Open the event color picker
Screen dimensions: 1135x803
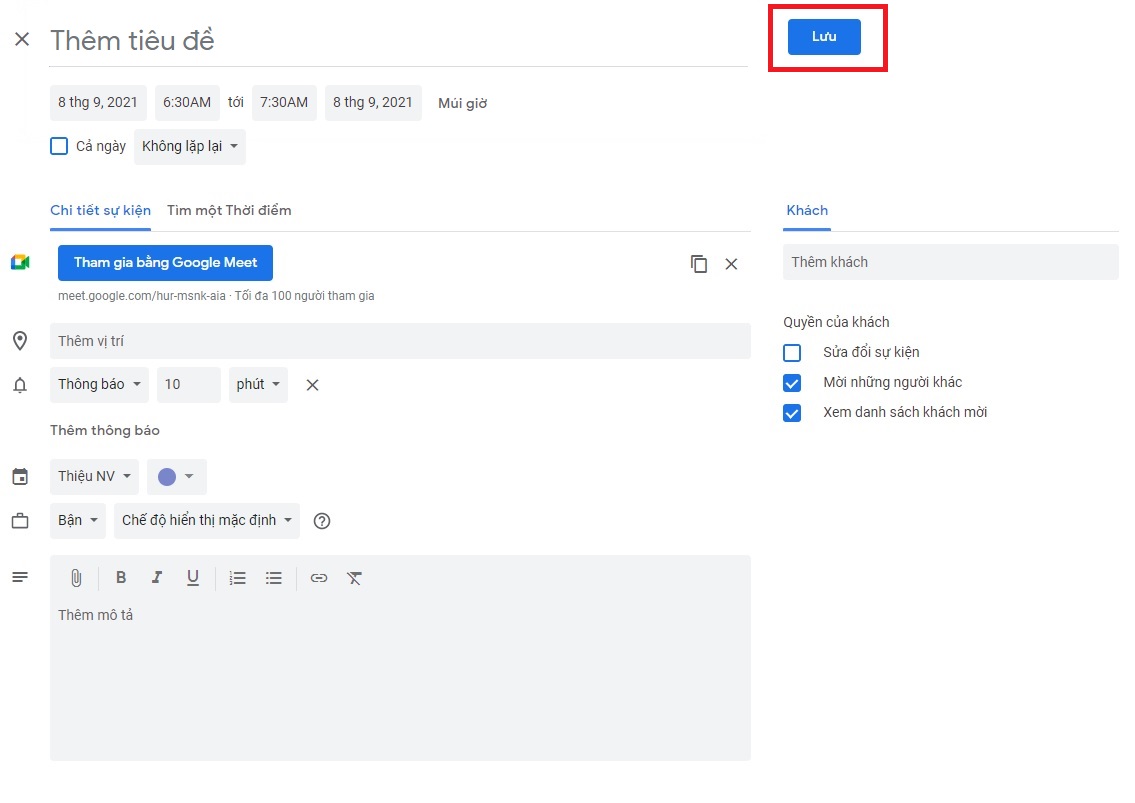point(177,476)
